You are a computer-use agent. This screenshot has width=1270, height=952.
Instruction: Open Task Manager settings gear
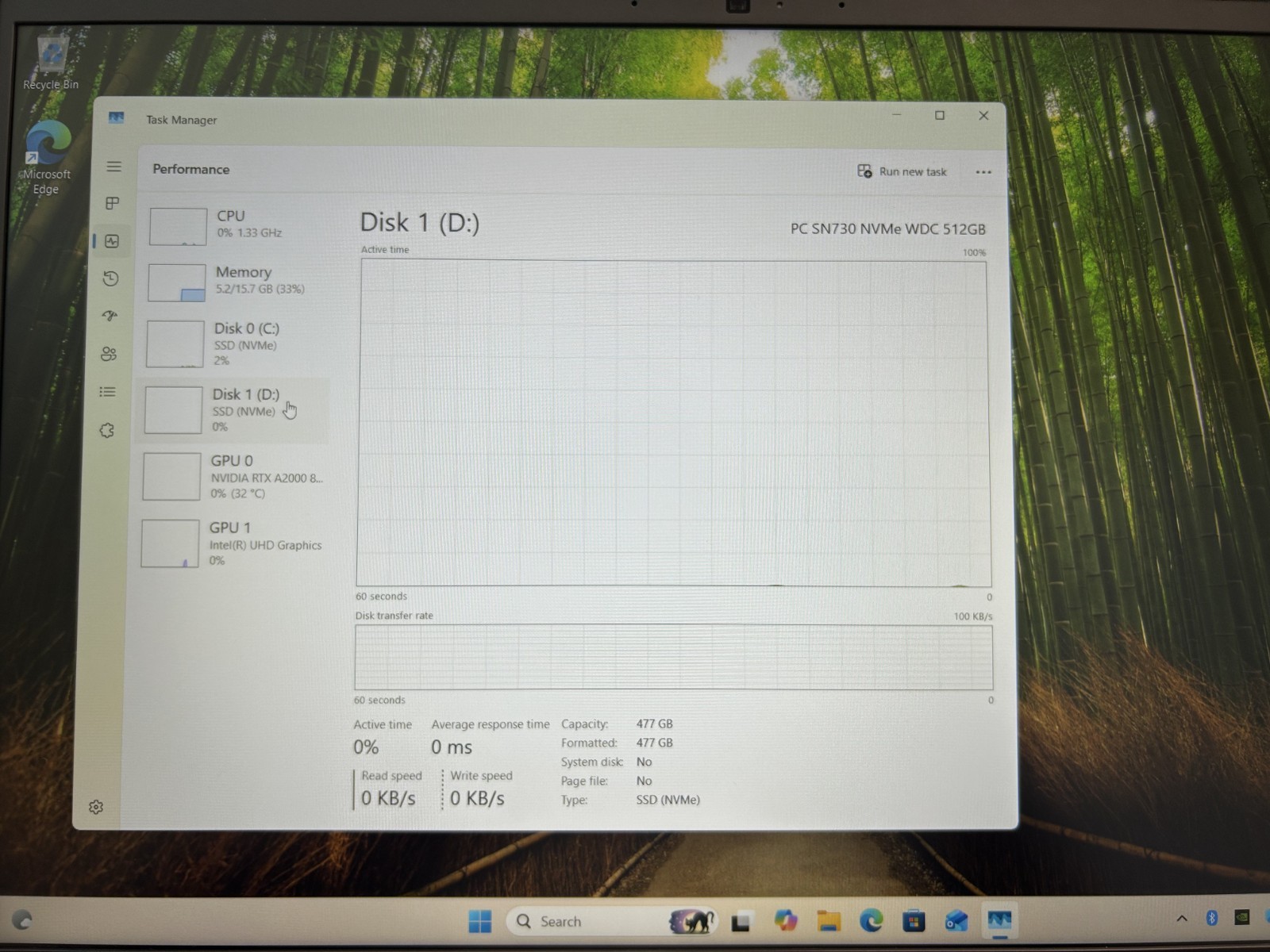[96, 807]
